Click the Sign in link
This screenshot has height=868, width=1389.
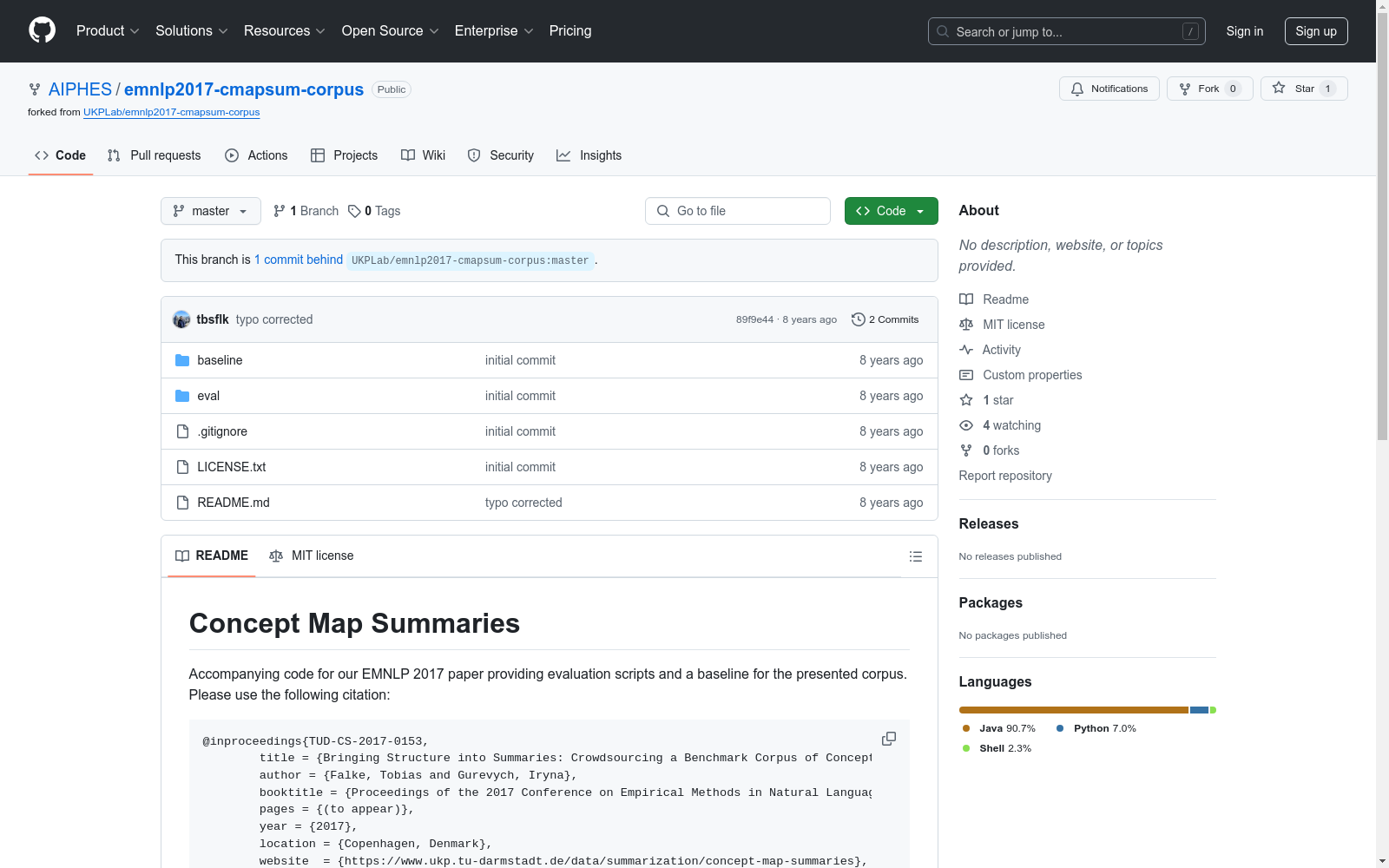pos(1245,31)
